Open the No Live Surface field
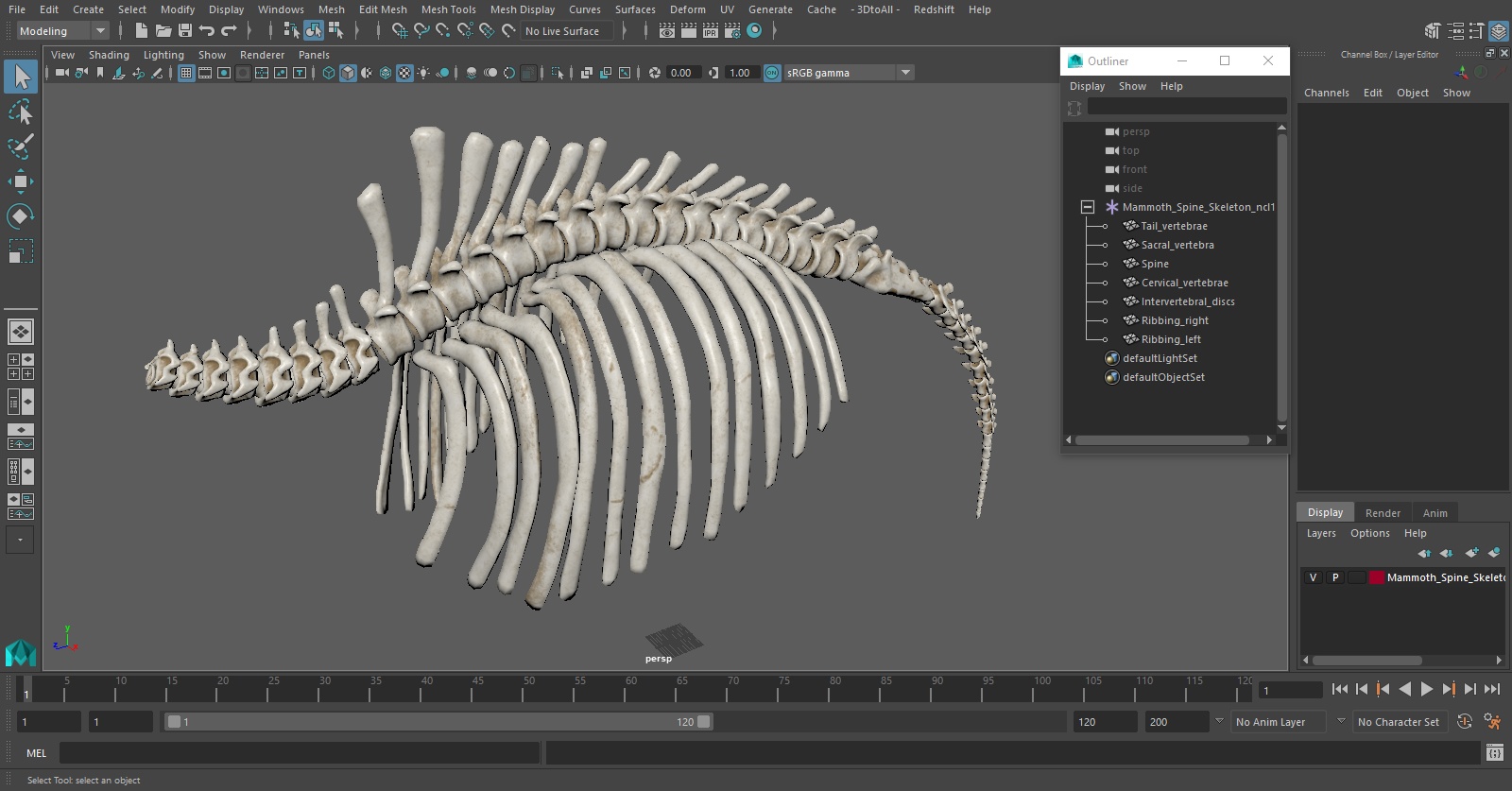Image resolution: width=1512 pixels, height=791 pixels. point(568,31)
